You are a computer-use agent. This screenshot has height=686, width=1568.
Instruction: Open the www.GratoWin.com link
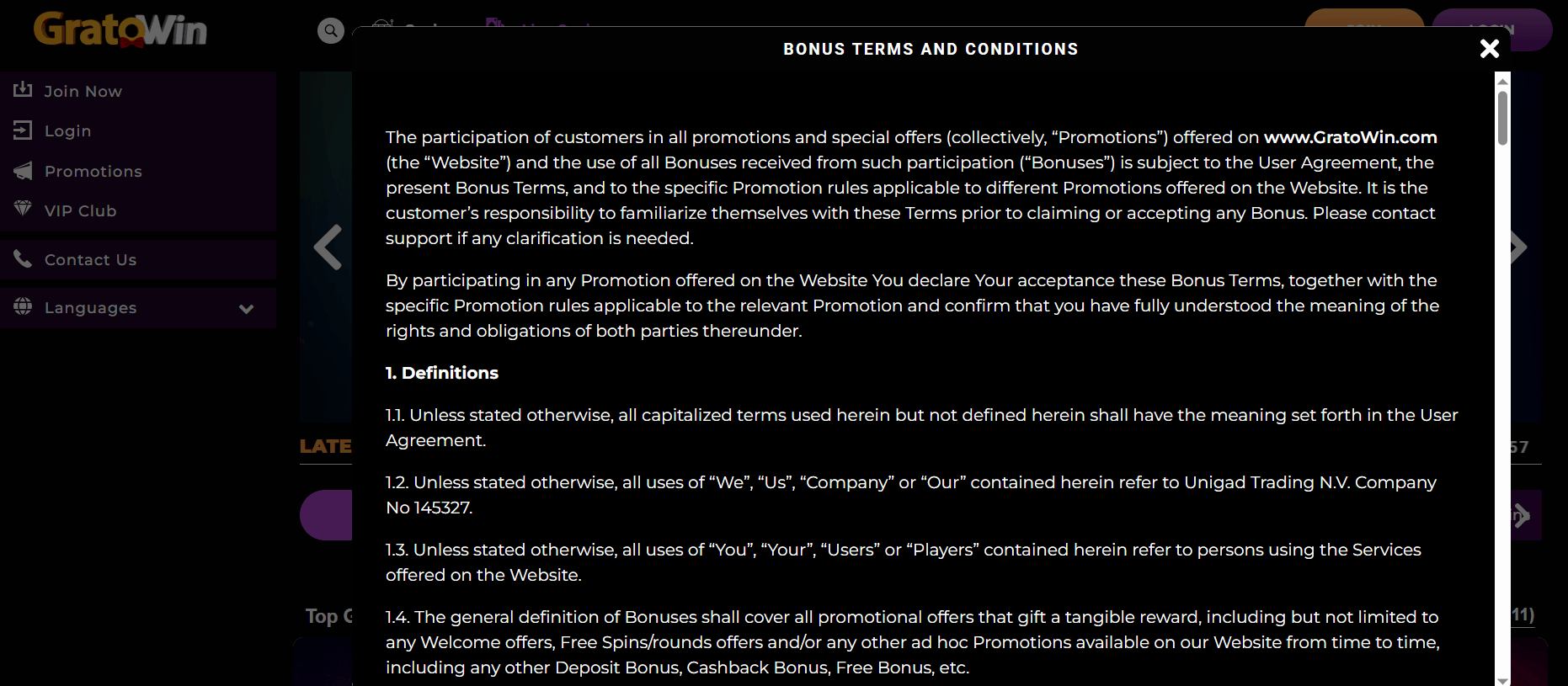coord(1350,137)
